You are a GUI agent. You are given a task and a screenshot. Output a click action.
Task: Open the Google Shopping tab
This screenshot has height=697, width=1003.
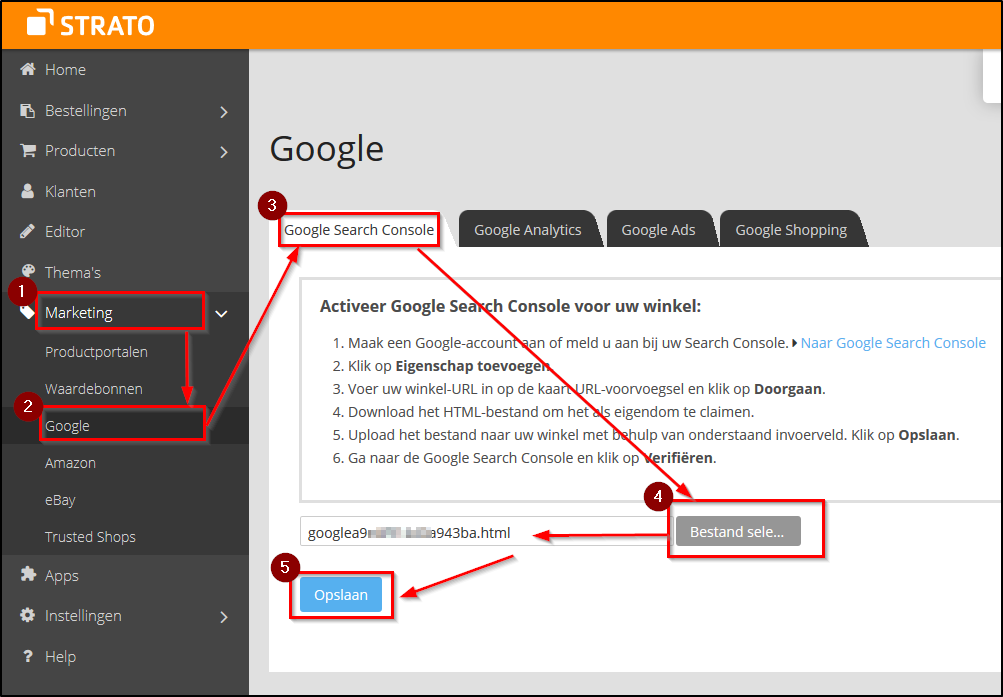(791, 230)
